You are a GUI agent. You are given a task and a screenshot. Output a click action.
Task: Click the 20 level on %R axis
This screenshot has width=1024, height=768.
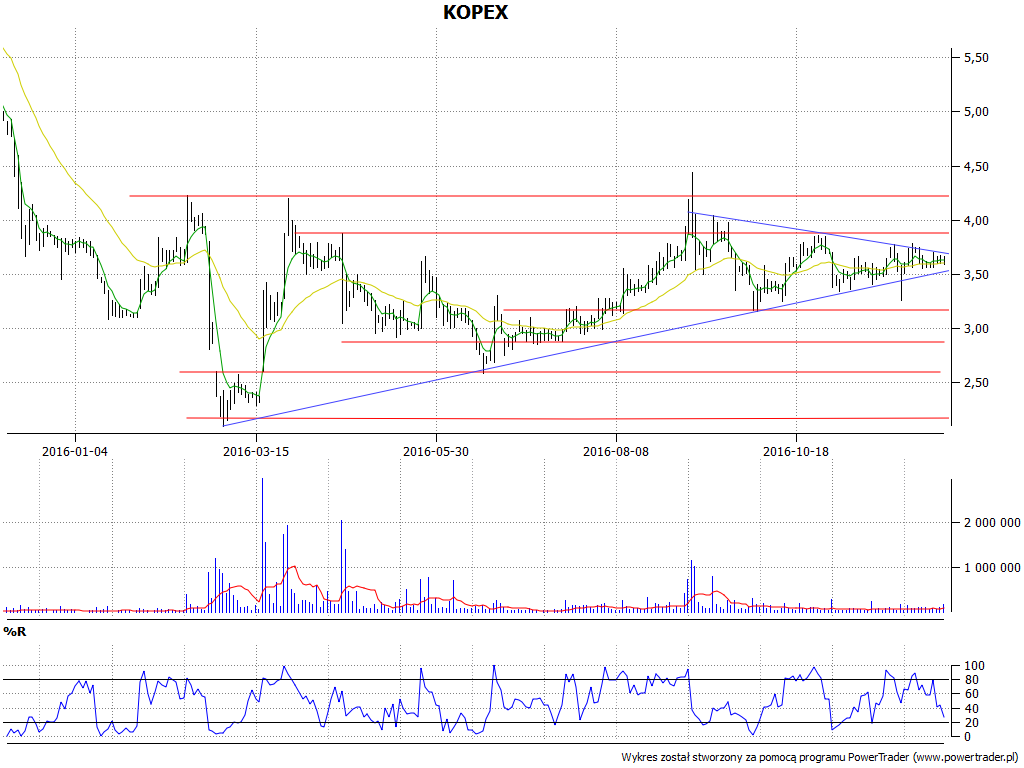tap(971, 723)
